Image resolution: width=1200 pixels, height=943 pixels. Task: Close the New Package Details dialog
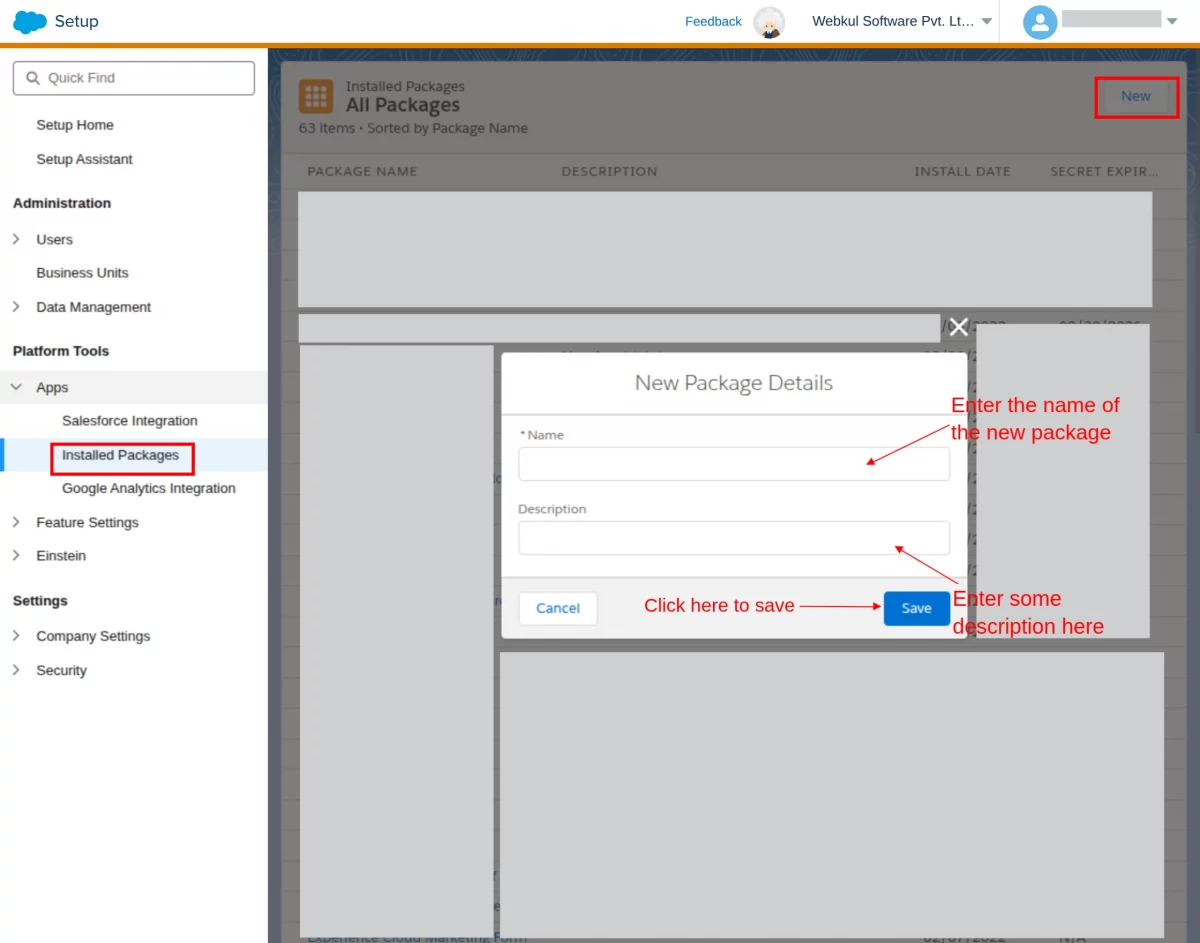pos(959,327)
